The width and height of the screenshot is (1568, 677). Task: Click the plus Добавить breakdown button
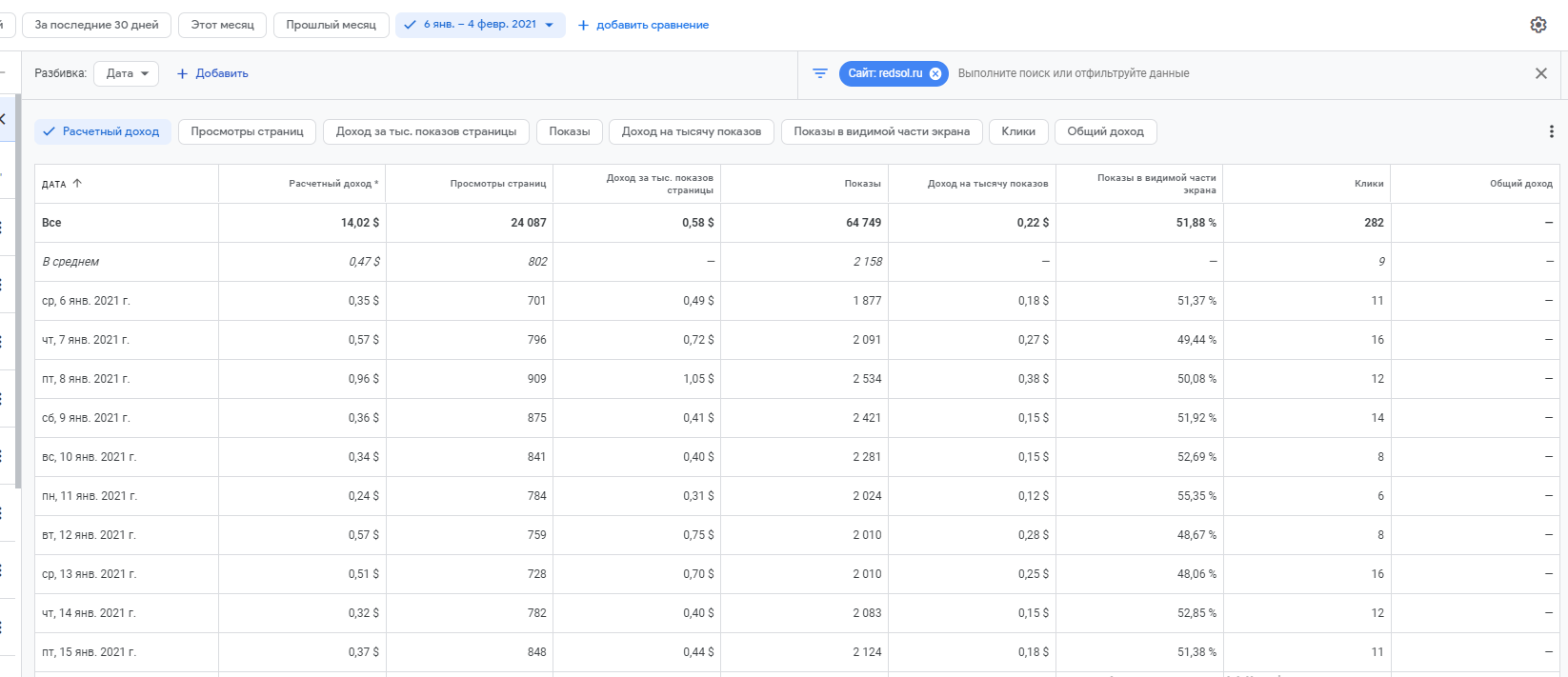(x=212, y=73)
